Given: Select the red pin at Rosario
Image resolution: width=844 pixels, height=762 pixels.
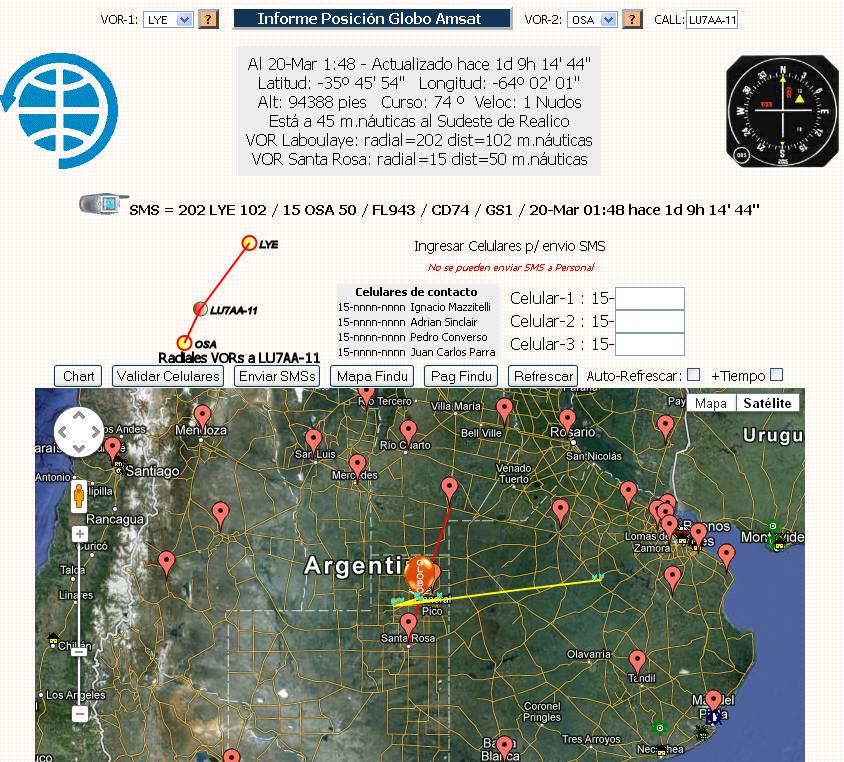Looking at the screenshot, I should coord(567,421).
